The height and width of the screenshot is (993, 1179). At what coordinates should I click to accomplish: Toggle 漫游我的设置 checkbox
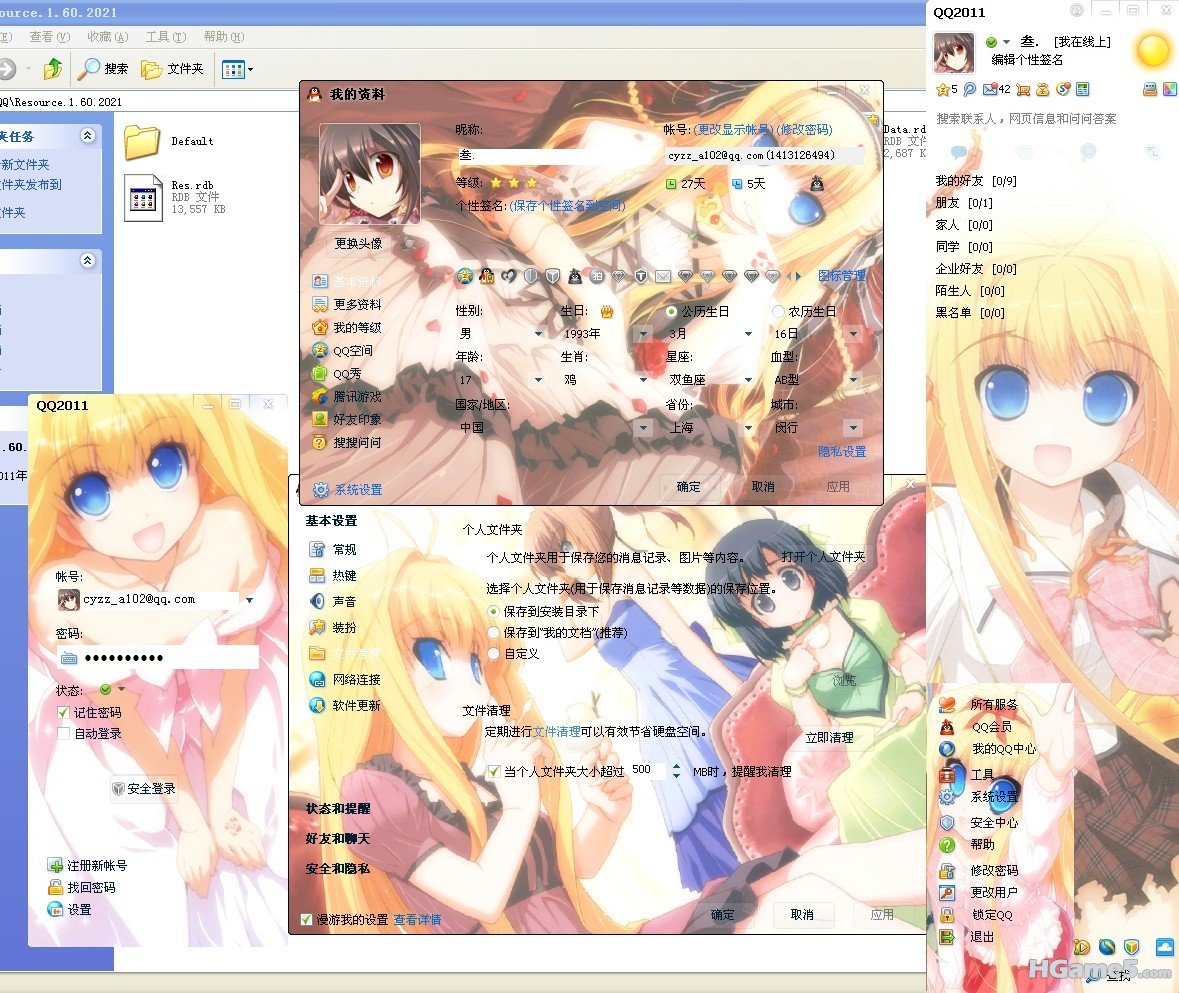click(x=306, y=919)
